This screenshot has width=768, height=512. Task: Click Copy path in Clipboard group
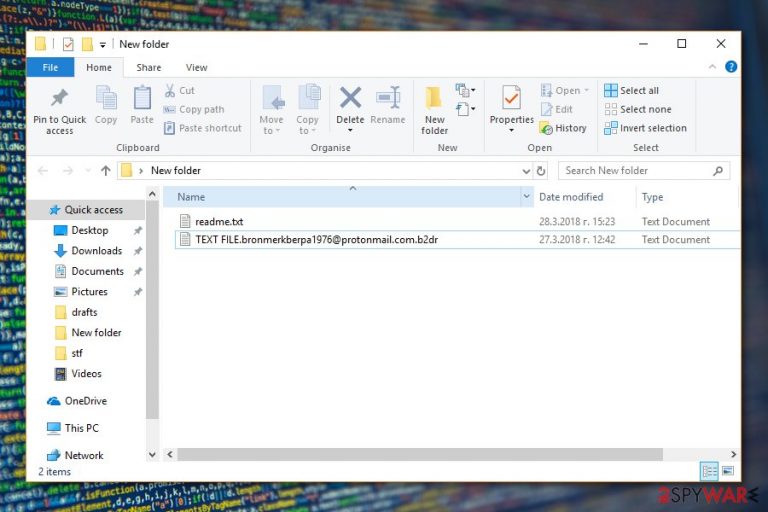[194, 109]
